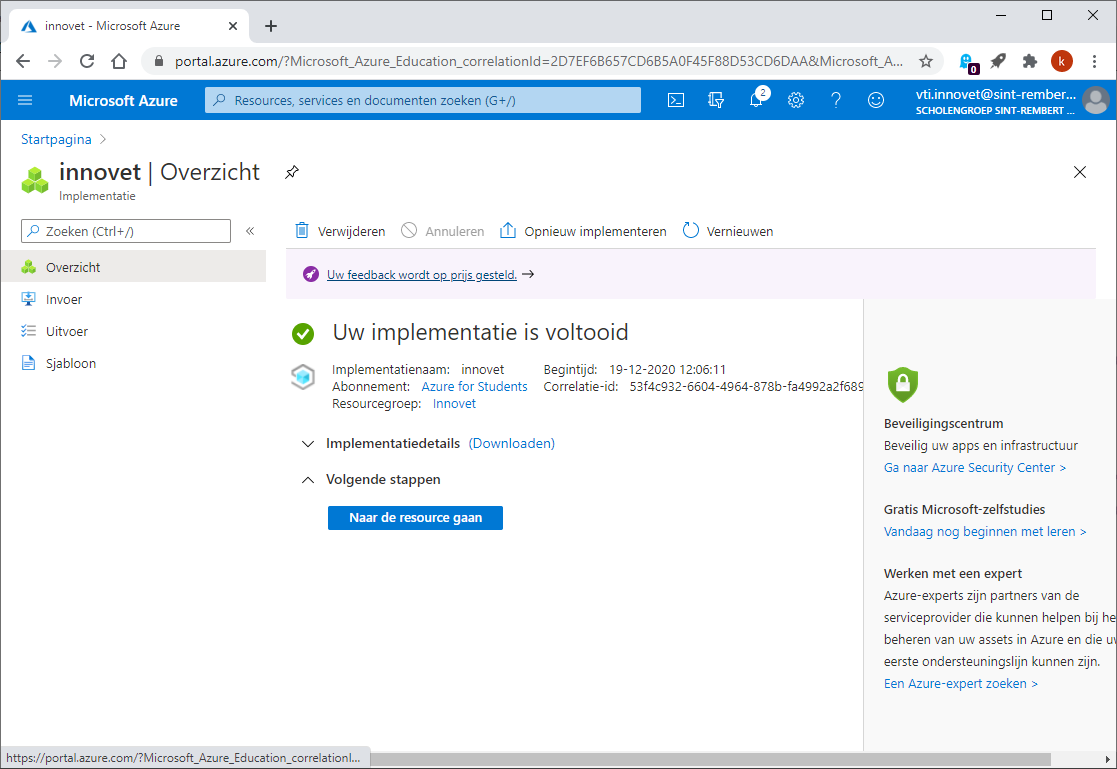Click Ga naar Azure Security Center link
1117x769 pixels.
975,468
